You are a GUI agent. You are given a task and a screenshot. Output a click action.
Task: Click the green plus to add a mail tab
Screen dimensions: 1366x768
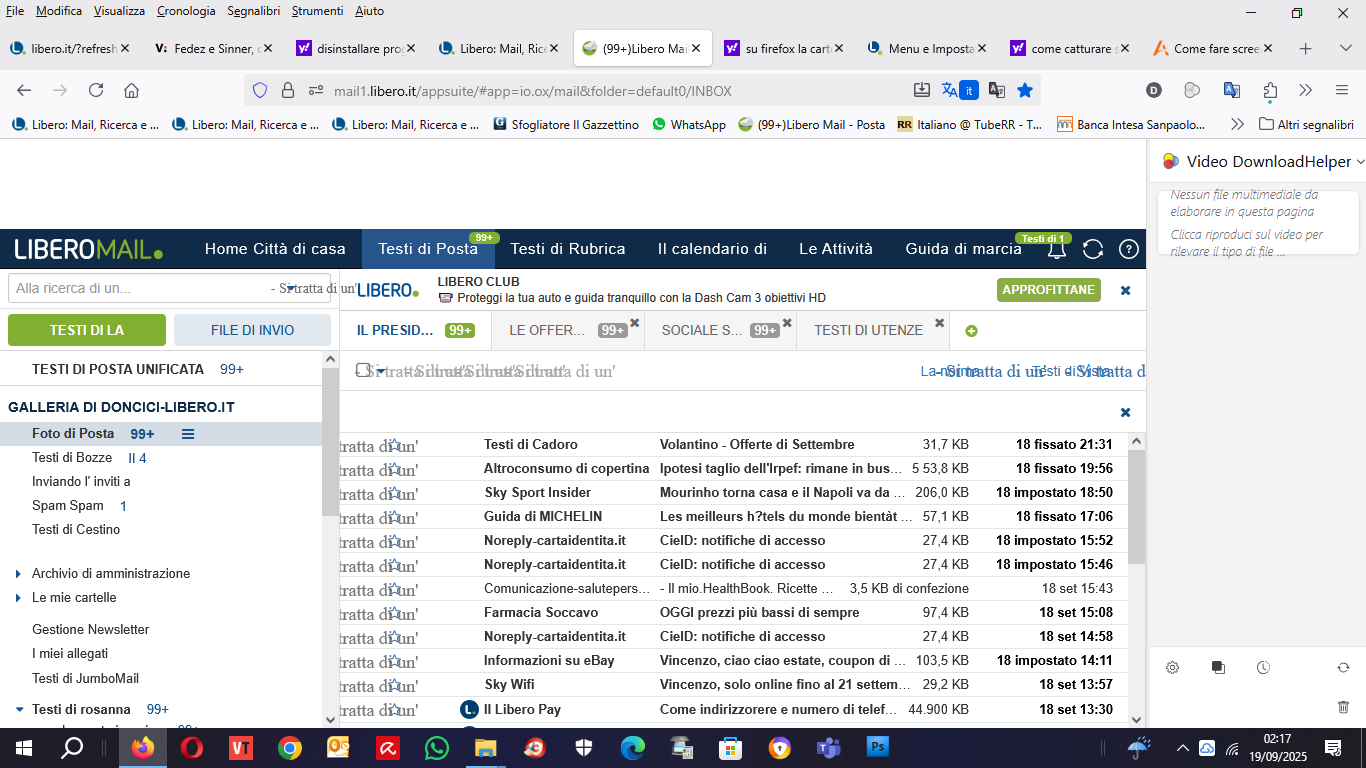971,331
